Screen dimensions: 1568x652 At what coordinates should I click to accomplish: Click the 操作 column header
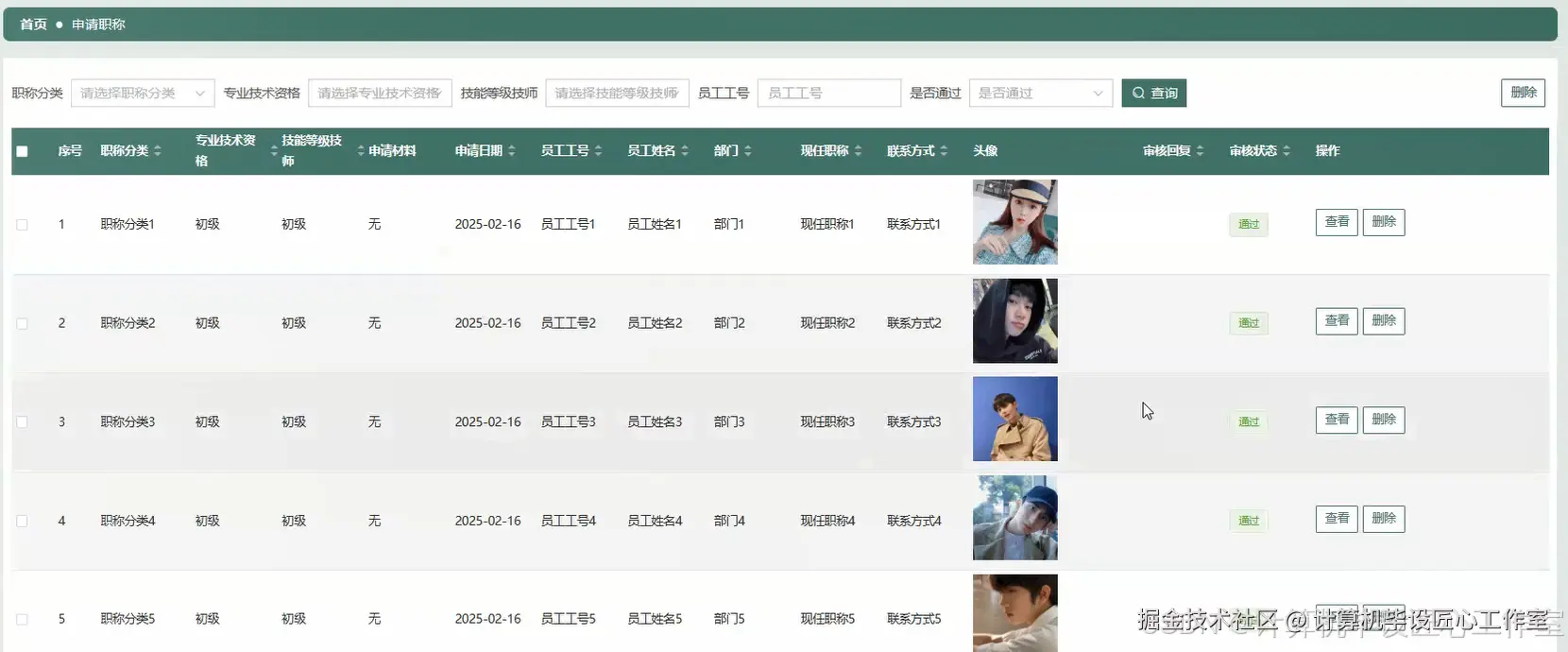point(1327,151)
